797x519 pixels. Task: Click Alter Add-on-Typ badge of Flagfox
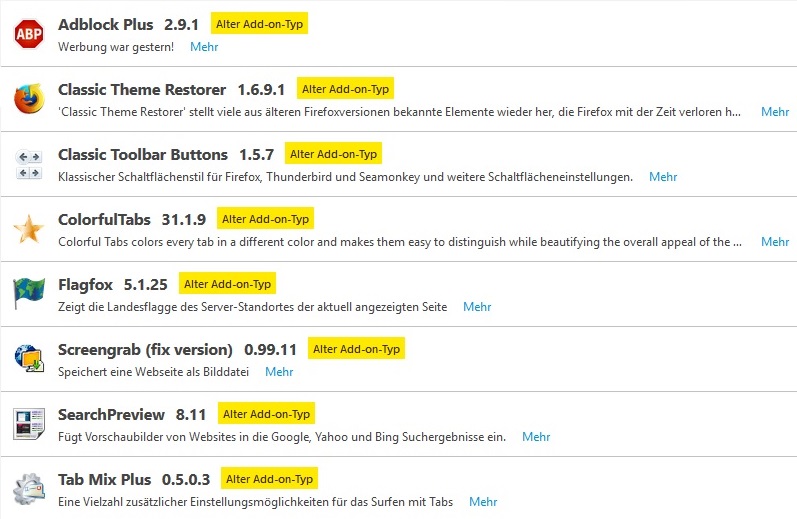[x=227, y=284]
